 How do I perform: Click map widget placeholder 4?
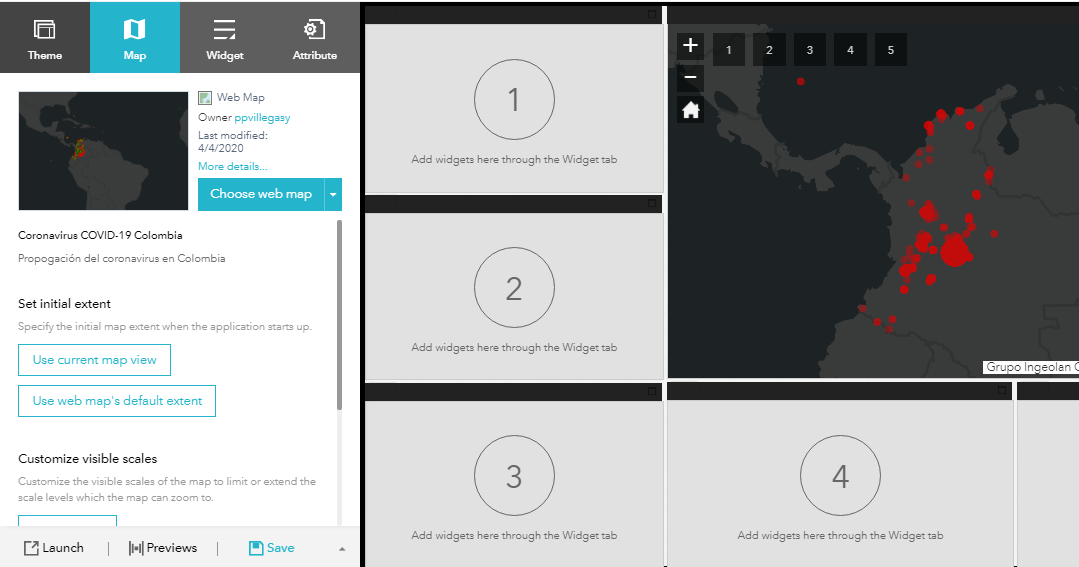click(851, 50)
